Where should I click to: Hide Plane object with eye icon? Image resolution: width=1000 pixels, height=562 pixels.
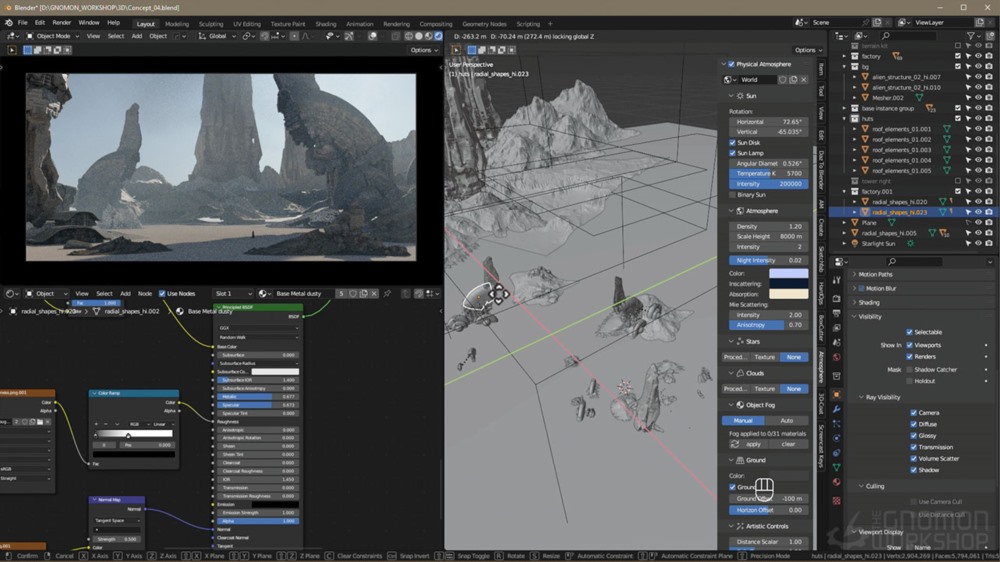(978, 223)
